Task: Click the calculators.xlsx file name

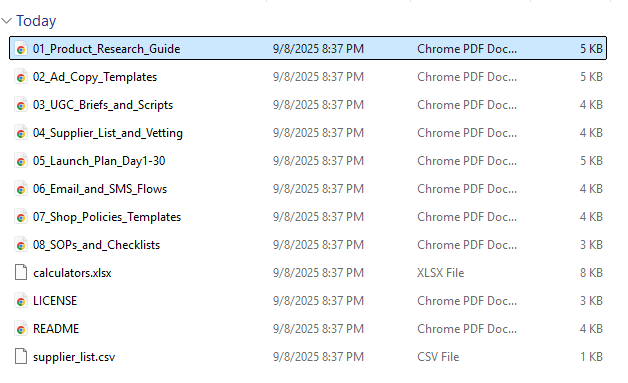Action: [72, 273]
